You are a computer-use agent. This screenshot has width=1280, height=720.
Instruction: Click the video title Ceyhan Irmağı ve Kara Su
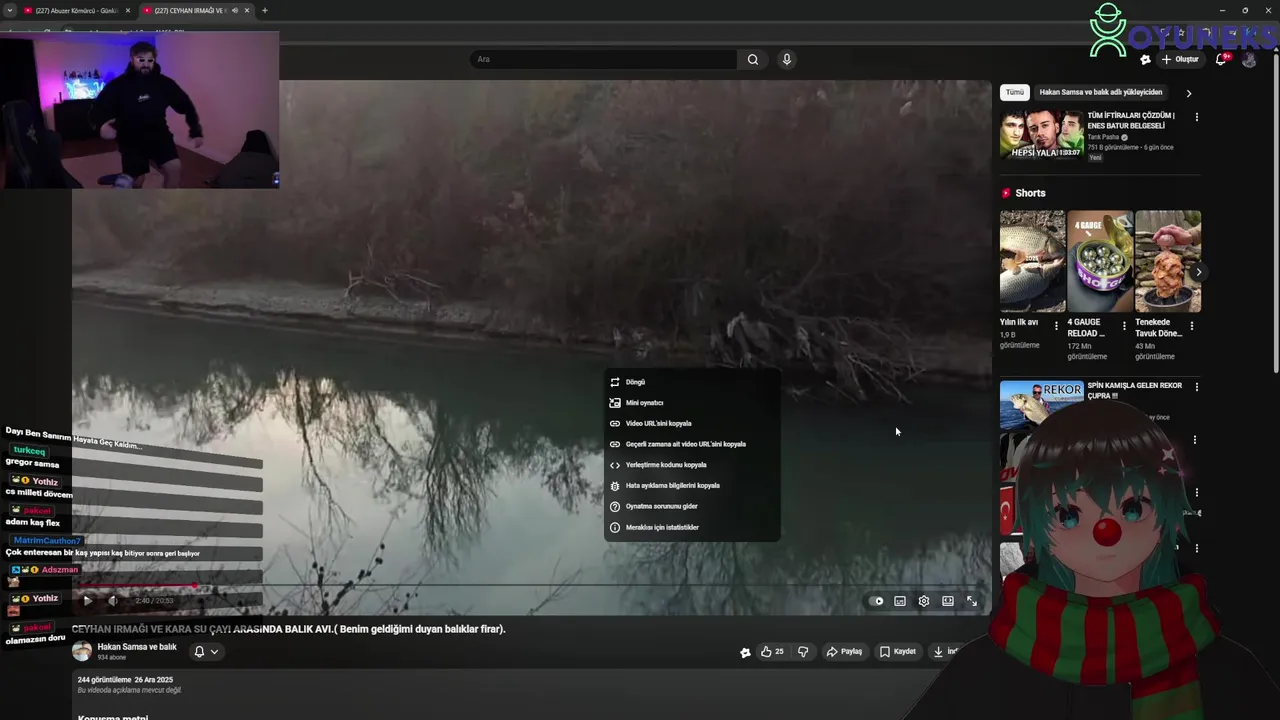pyautogui.click(x=289, y=629)
